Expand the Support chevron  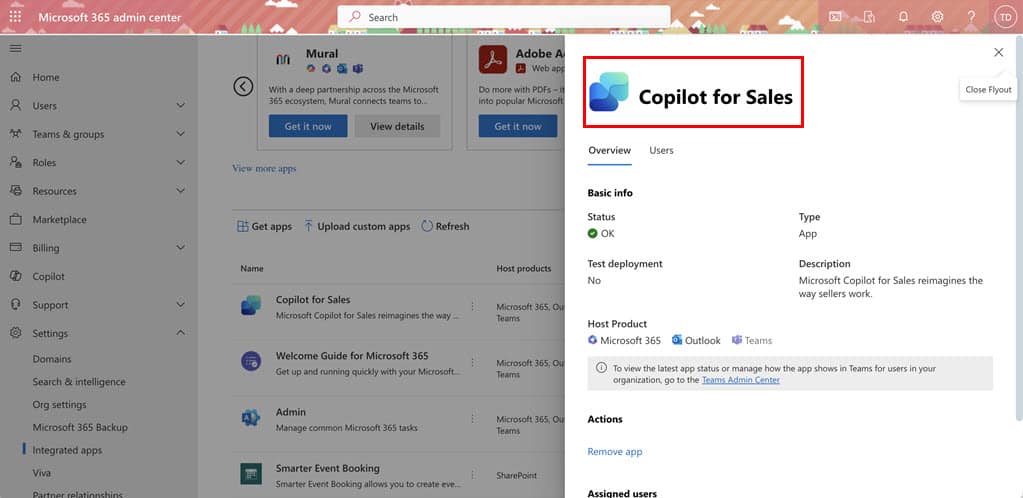pos(181,304)
